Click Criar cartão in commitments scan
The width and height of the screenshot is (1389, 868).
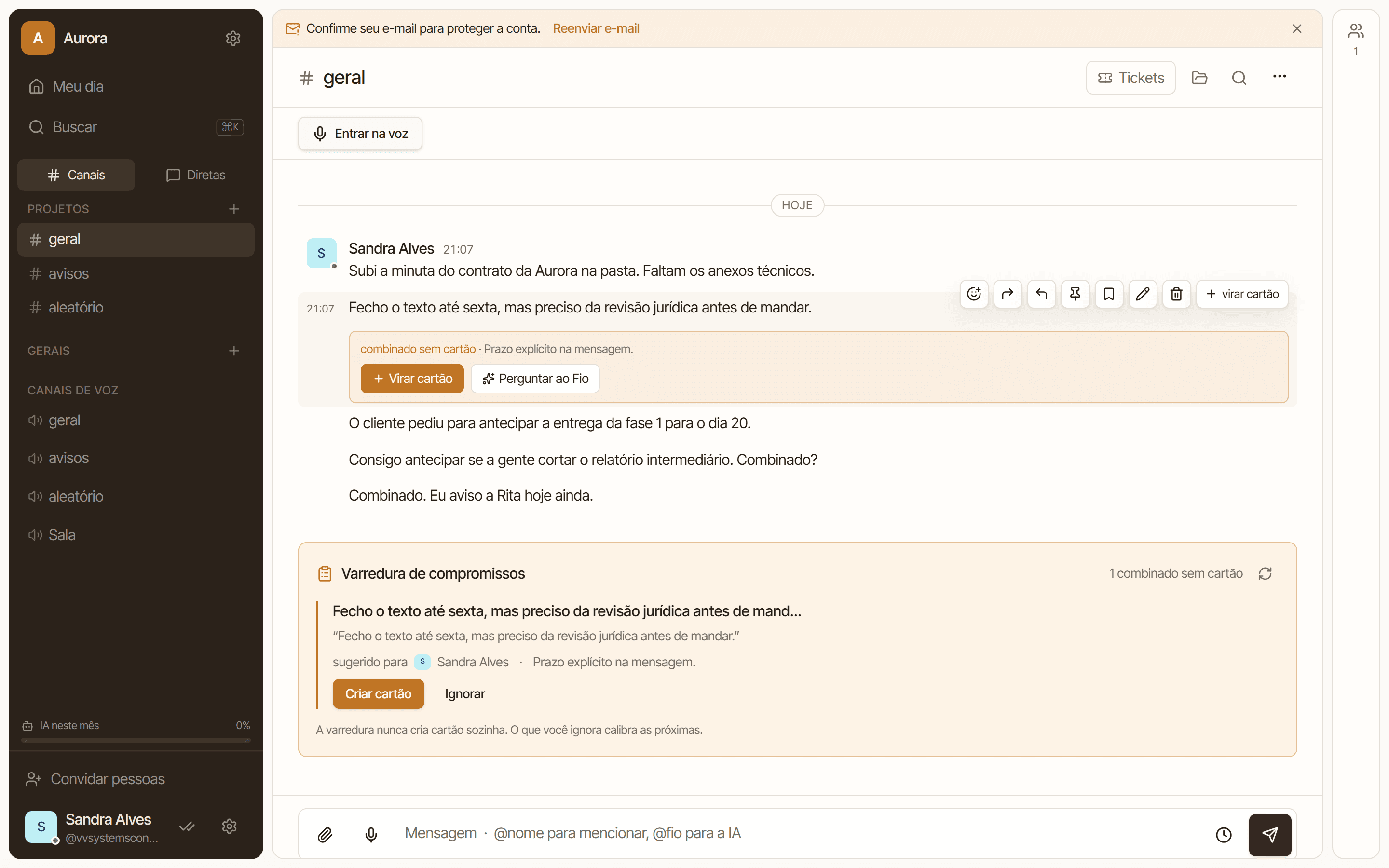tap(378, 694)
